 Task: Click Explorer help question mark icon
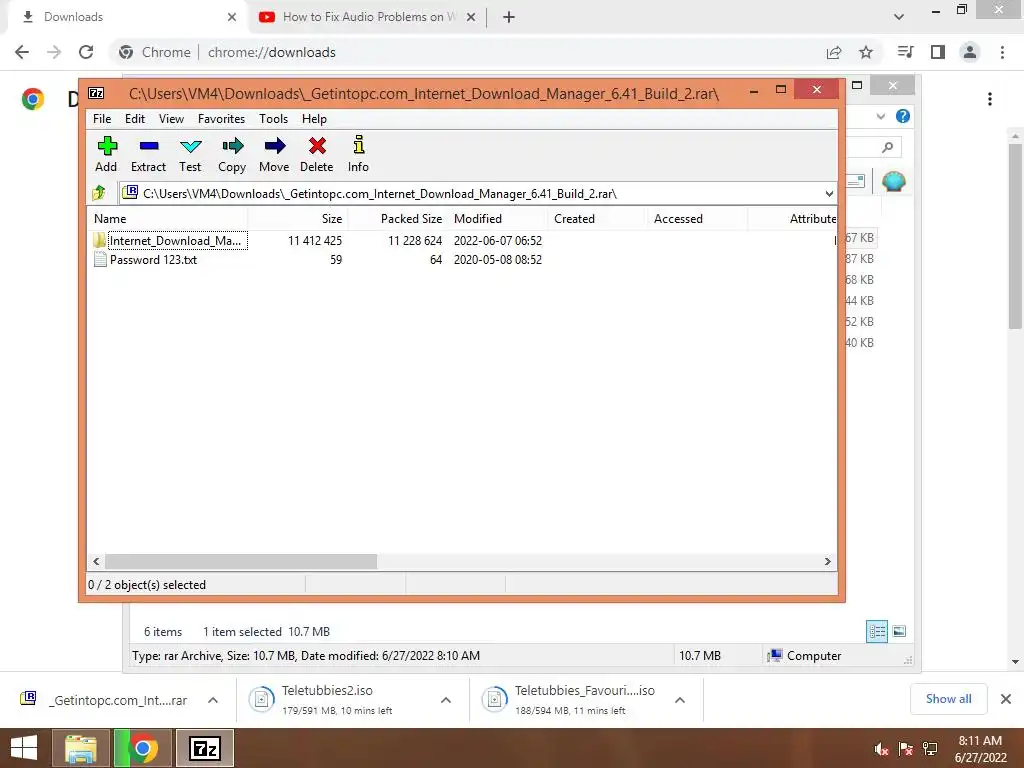point(903,116)
